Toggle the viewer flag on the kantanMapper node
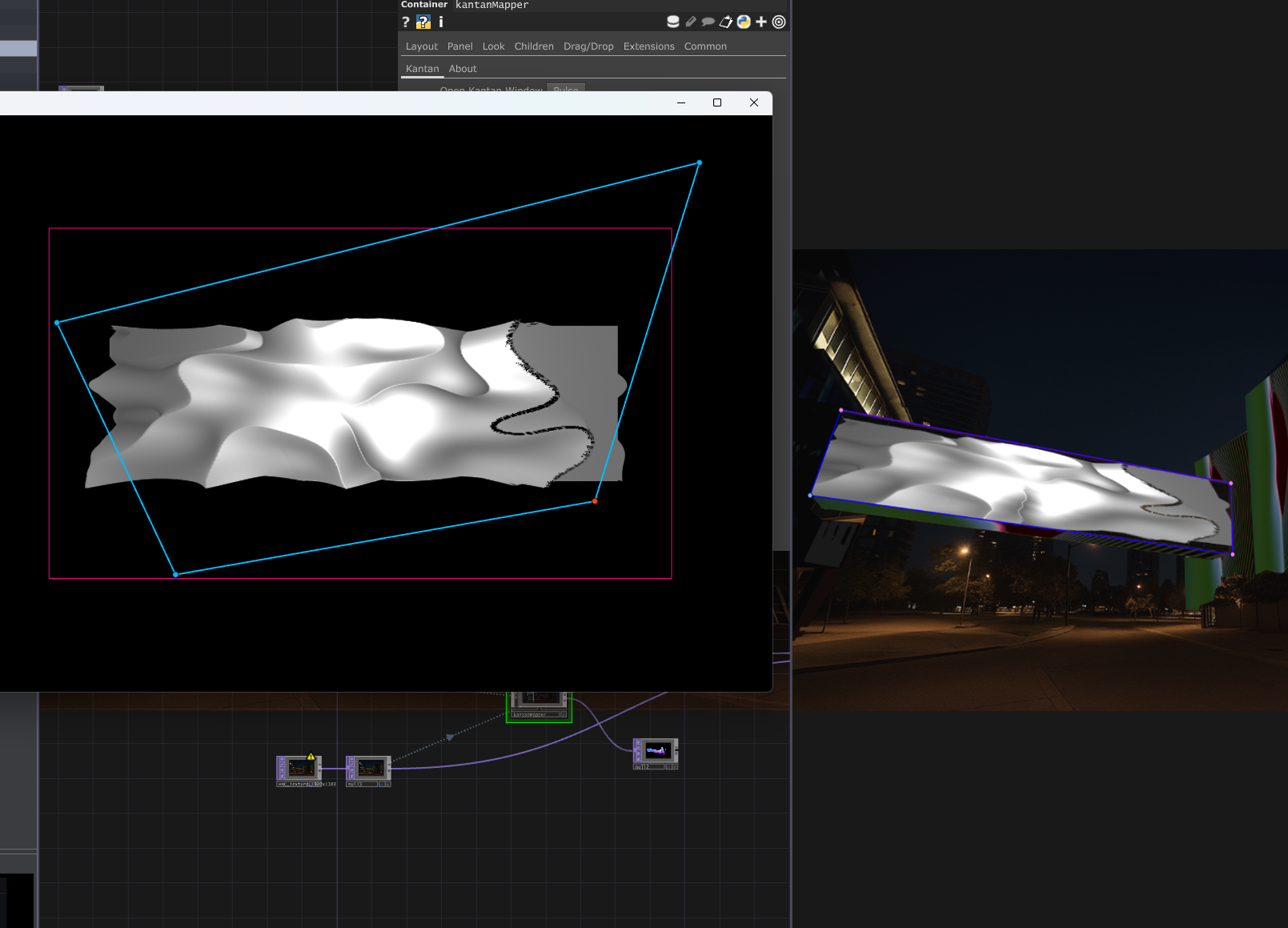Screen dimensions: 1288x928 pyautogui.click(x=564, y=714)
